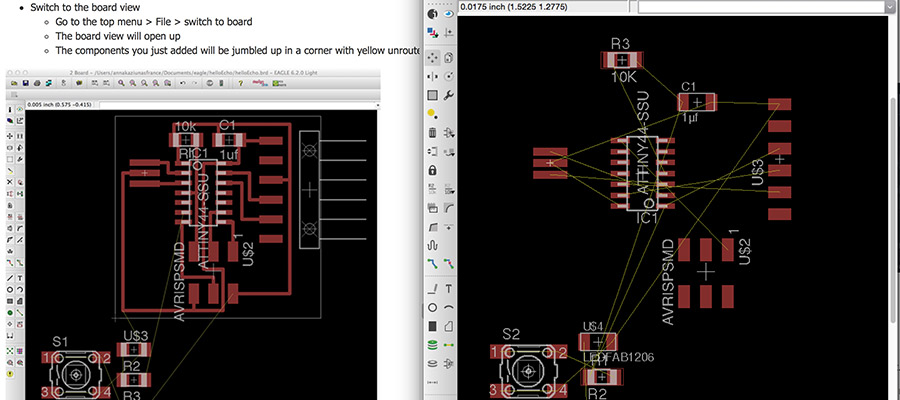The width and height of the screenshot is (900, 400).
Task: Select Wire line tool in right EAGLE window
Action: [x=433, y=288]
